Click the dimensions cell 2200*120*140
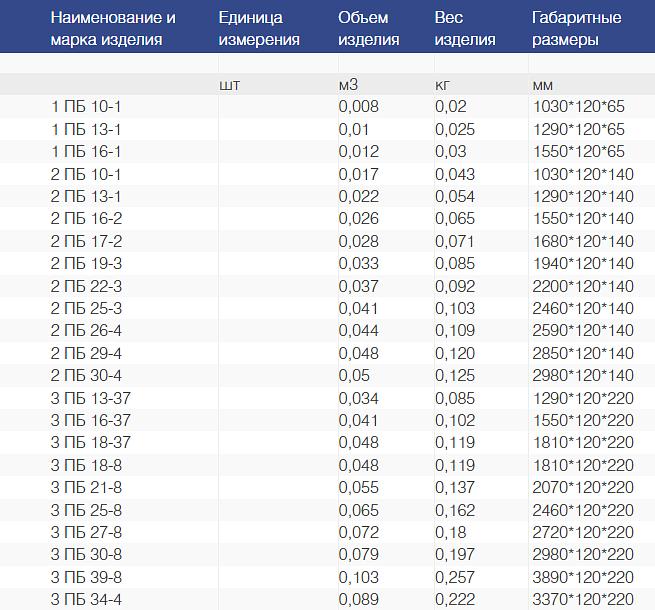Viewport: 655px width, 610px height. (584, 286)
